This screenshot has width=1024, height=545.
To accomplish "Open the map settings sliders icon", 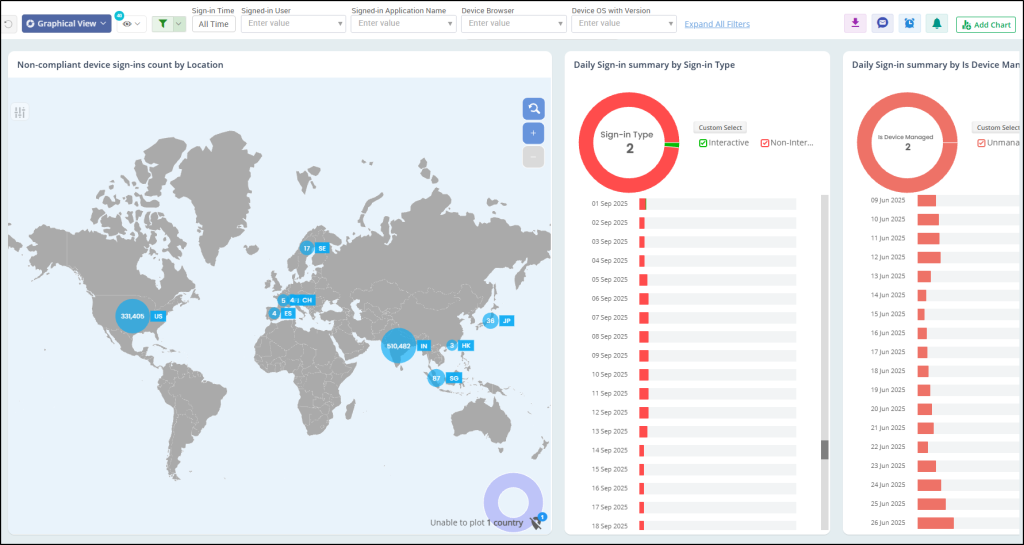I will 20,112.
